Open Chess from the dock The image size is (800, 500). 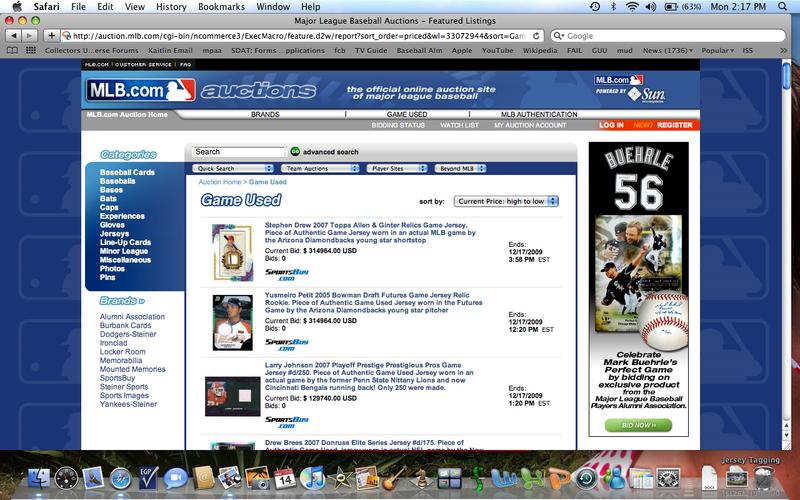[422, 479]
